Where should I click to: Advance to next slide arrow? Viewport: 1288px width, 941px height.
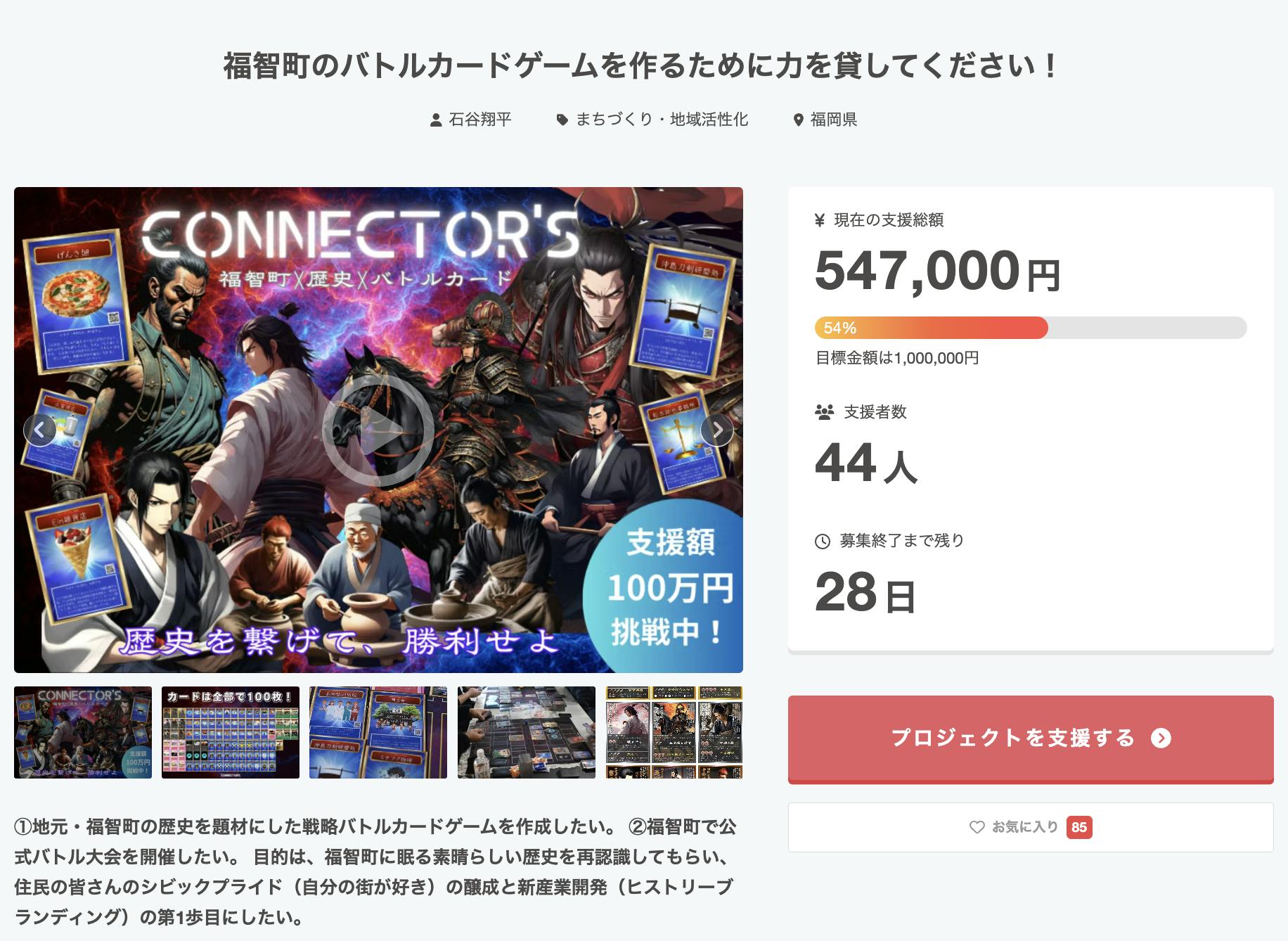pyautogui.click(x=717, y=430)
